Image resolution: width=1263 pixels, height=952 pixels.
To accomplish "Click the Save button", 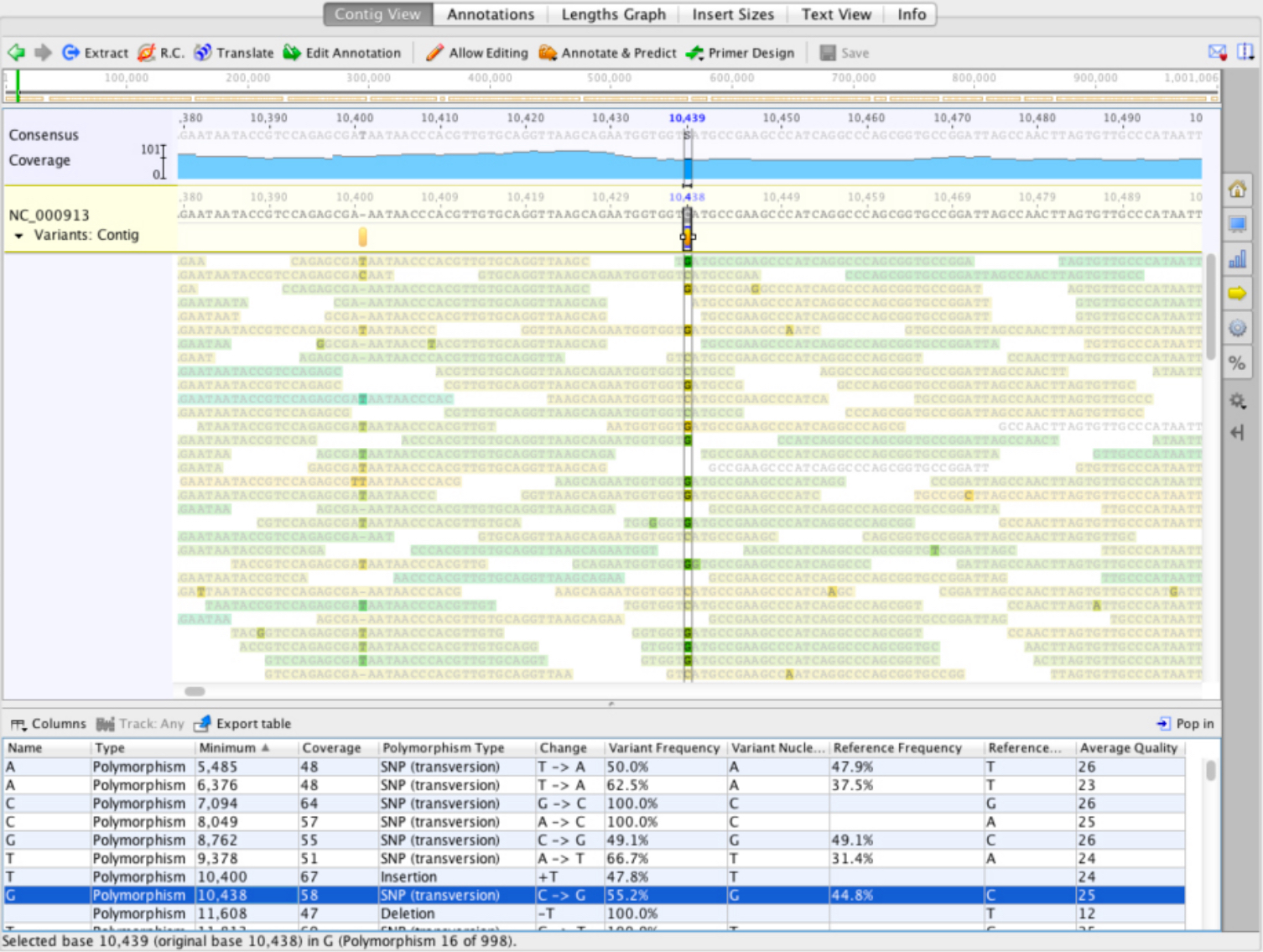I will (x=845, y=53).
